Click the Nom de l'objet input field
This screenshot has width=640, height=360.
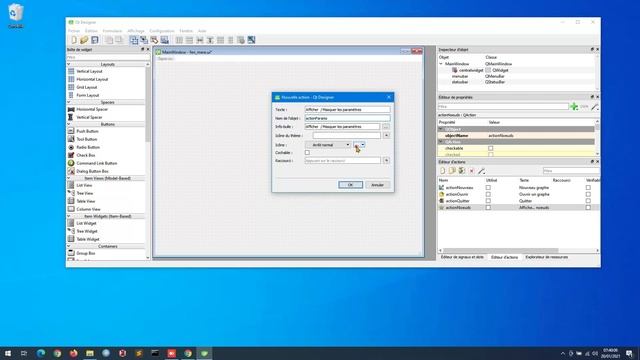(x=347, y=118)
